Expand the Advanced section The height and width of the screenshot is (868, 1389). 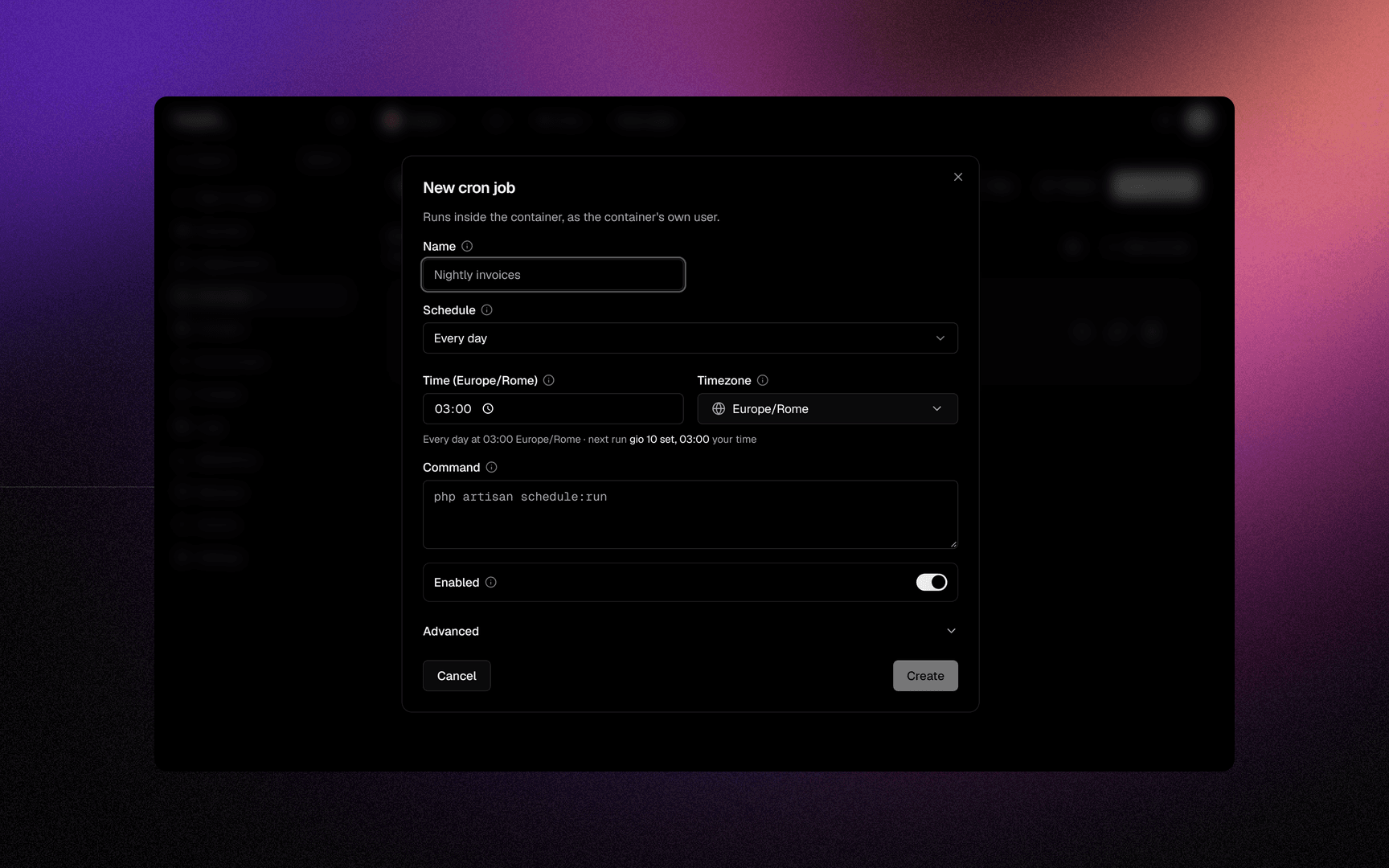690,631
